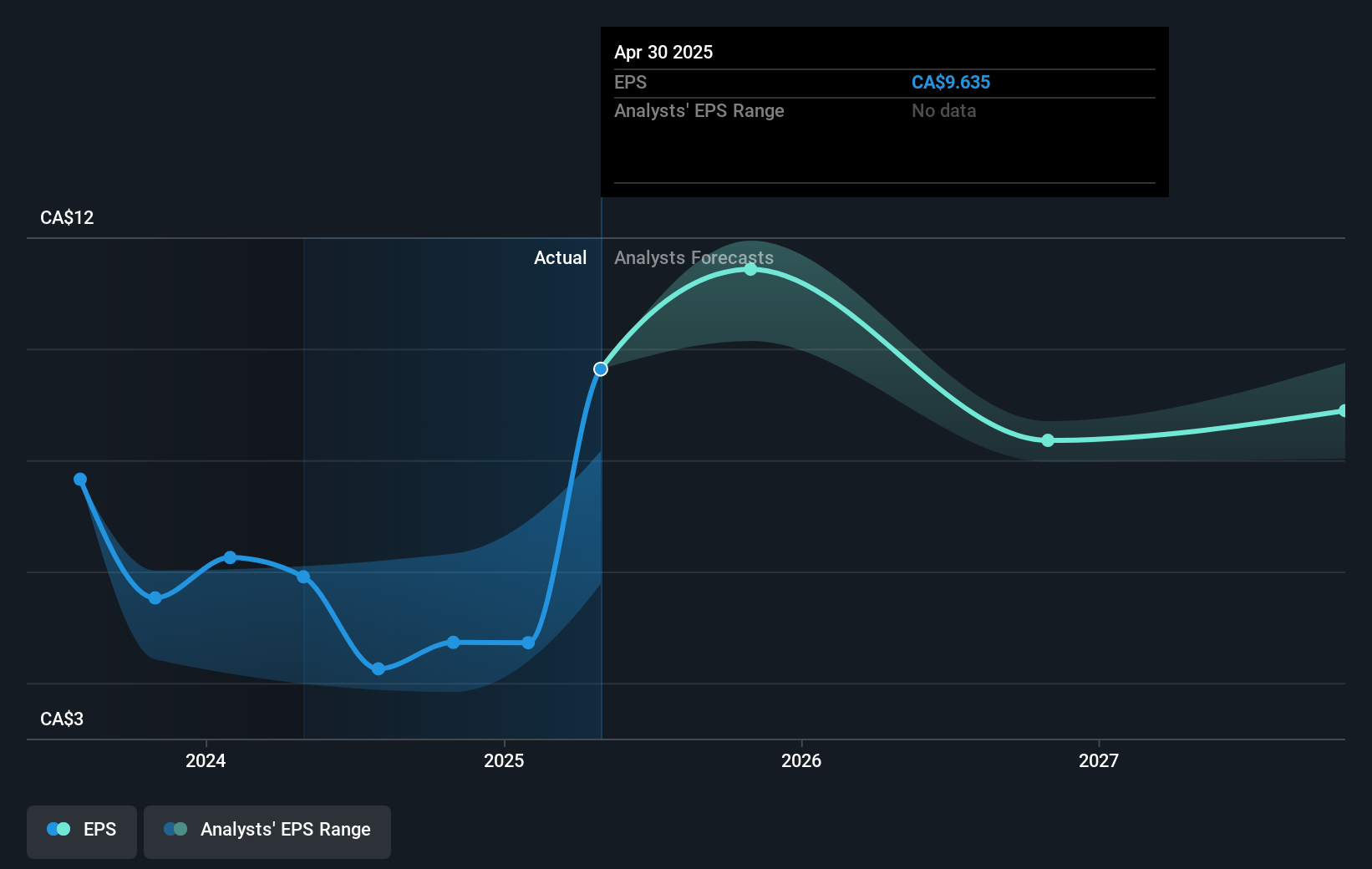Click the CA$3 y-axis label

coord(62,719)
